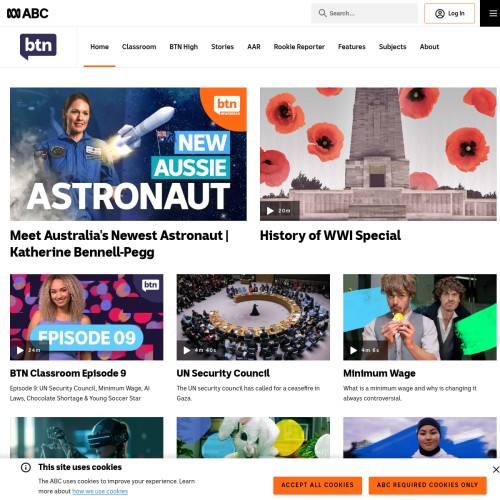Click Accept All Cookies button
Viewport: 500px width, 500px height.
click(x=317, y=485)
